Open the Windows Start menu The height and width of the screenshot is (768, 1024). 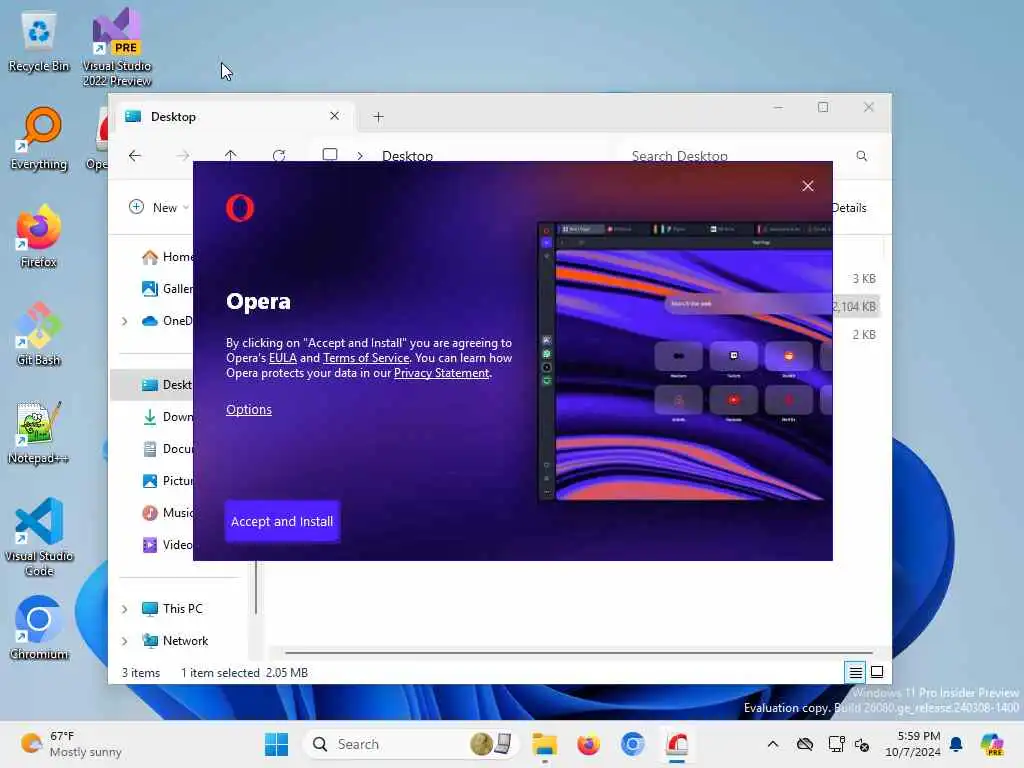(x=277, y=744)
